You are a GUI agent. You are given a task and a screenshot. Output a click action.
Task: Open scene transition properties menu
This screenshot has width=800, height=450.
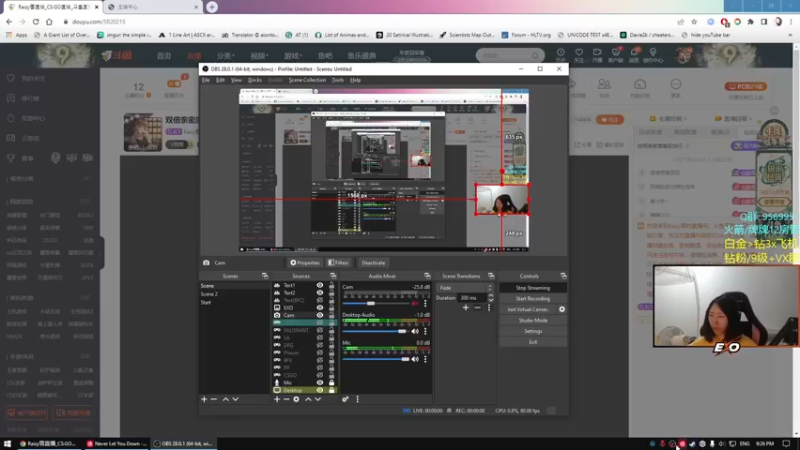[x=489, y=308]
